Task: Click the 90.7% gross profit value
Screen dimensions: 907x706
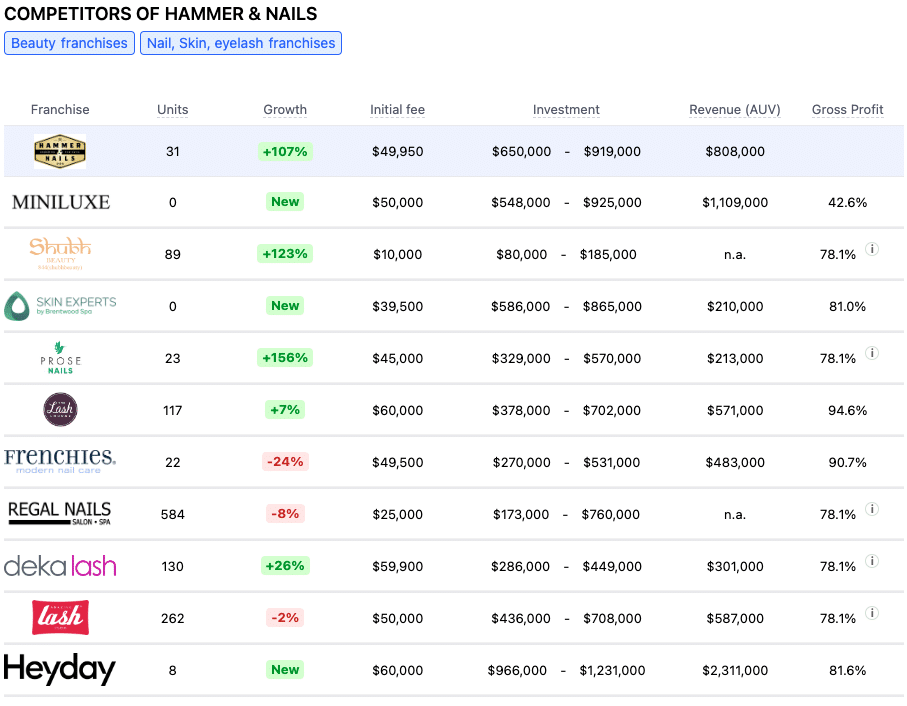Action: tap(847, 463)
